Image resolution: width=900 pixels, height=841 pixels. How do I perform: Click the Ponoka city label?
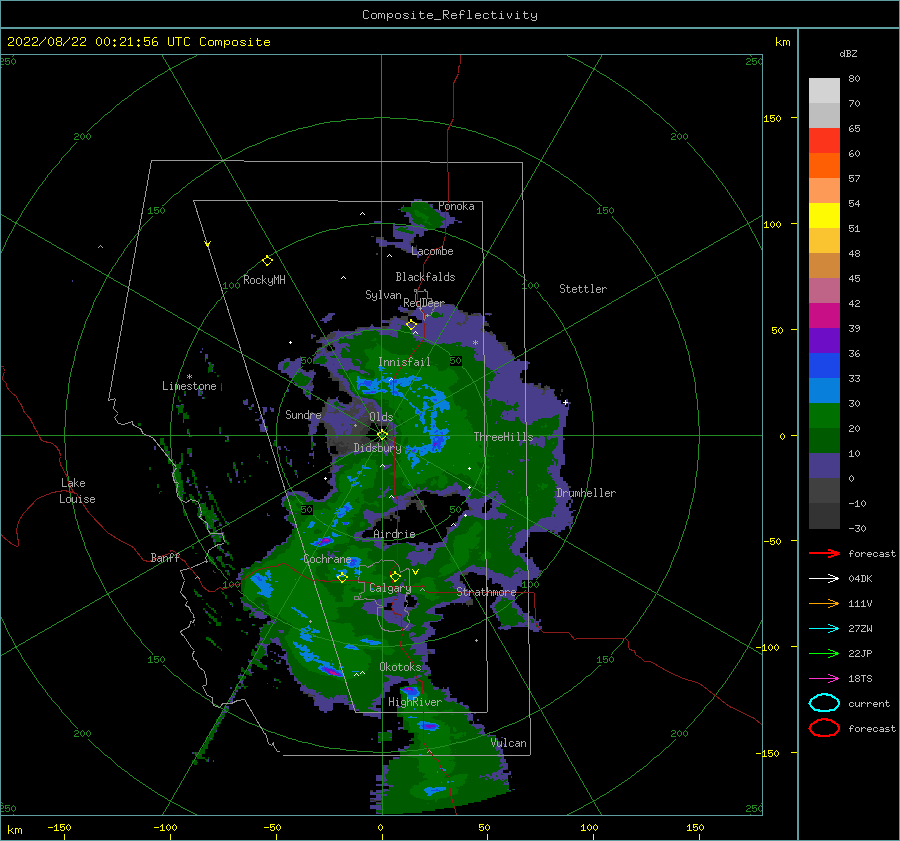pos(456,206)
